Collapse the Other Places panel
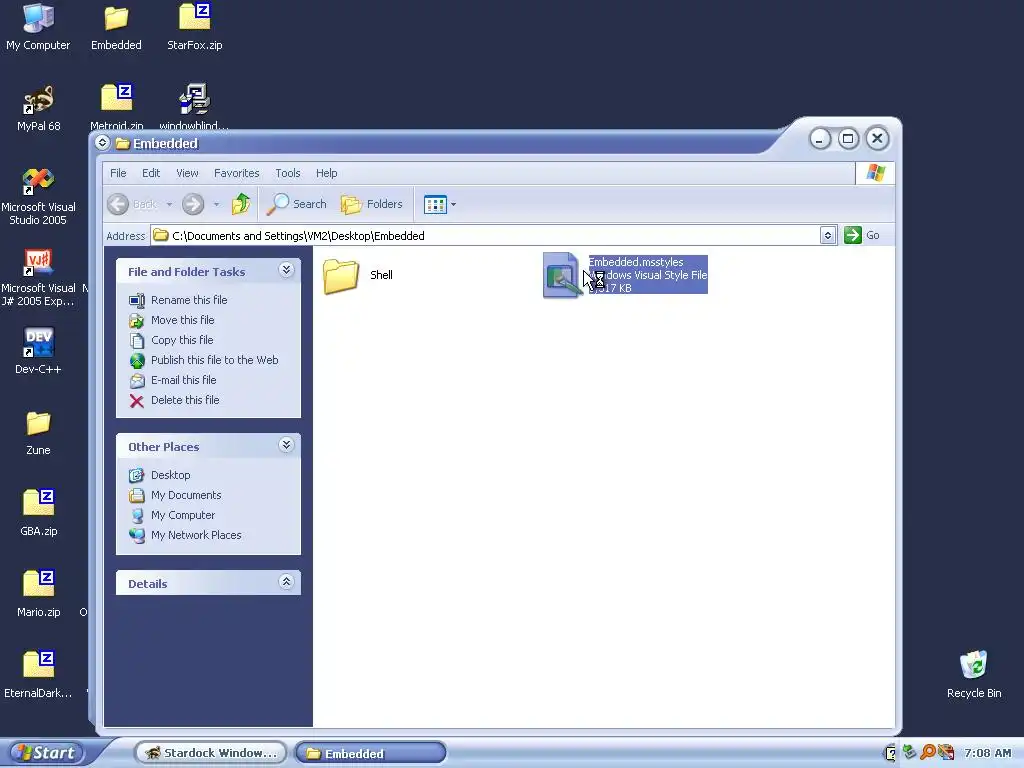This screenshot has height=768, width=1024. click(x=286, y=445)
